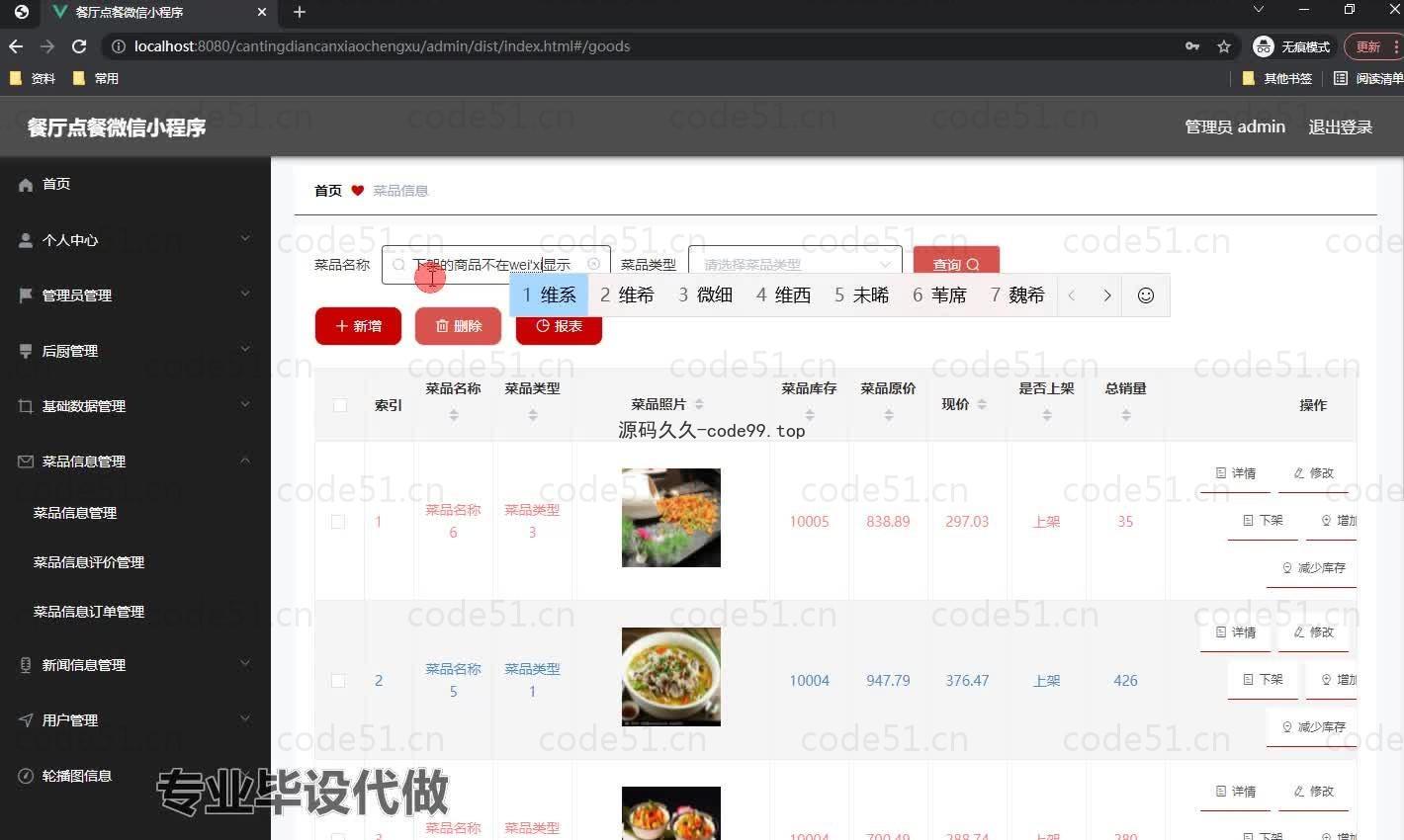1404x840 pixels.
Task: Expand the 后厨管理 sidebar menu
Action: point(245,349)
